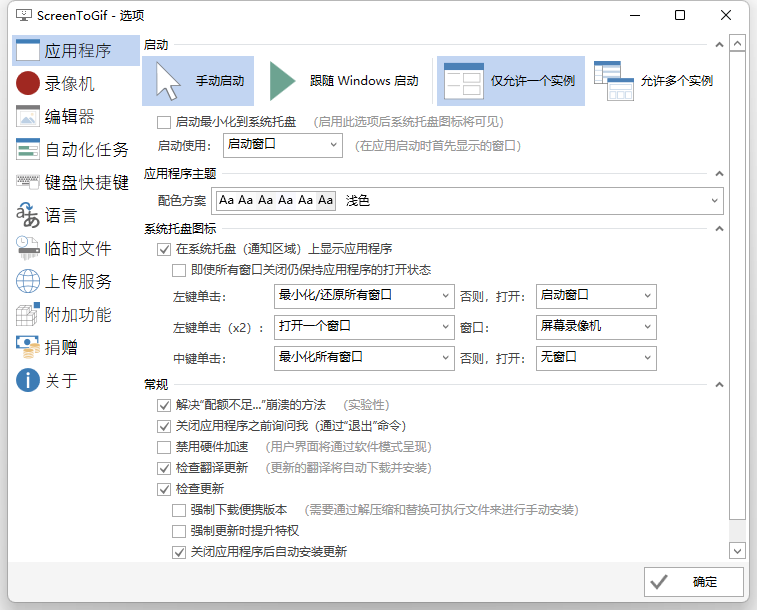Open the 左键单击 (x2) dropdown

[x=364, y=327]
